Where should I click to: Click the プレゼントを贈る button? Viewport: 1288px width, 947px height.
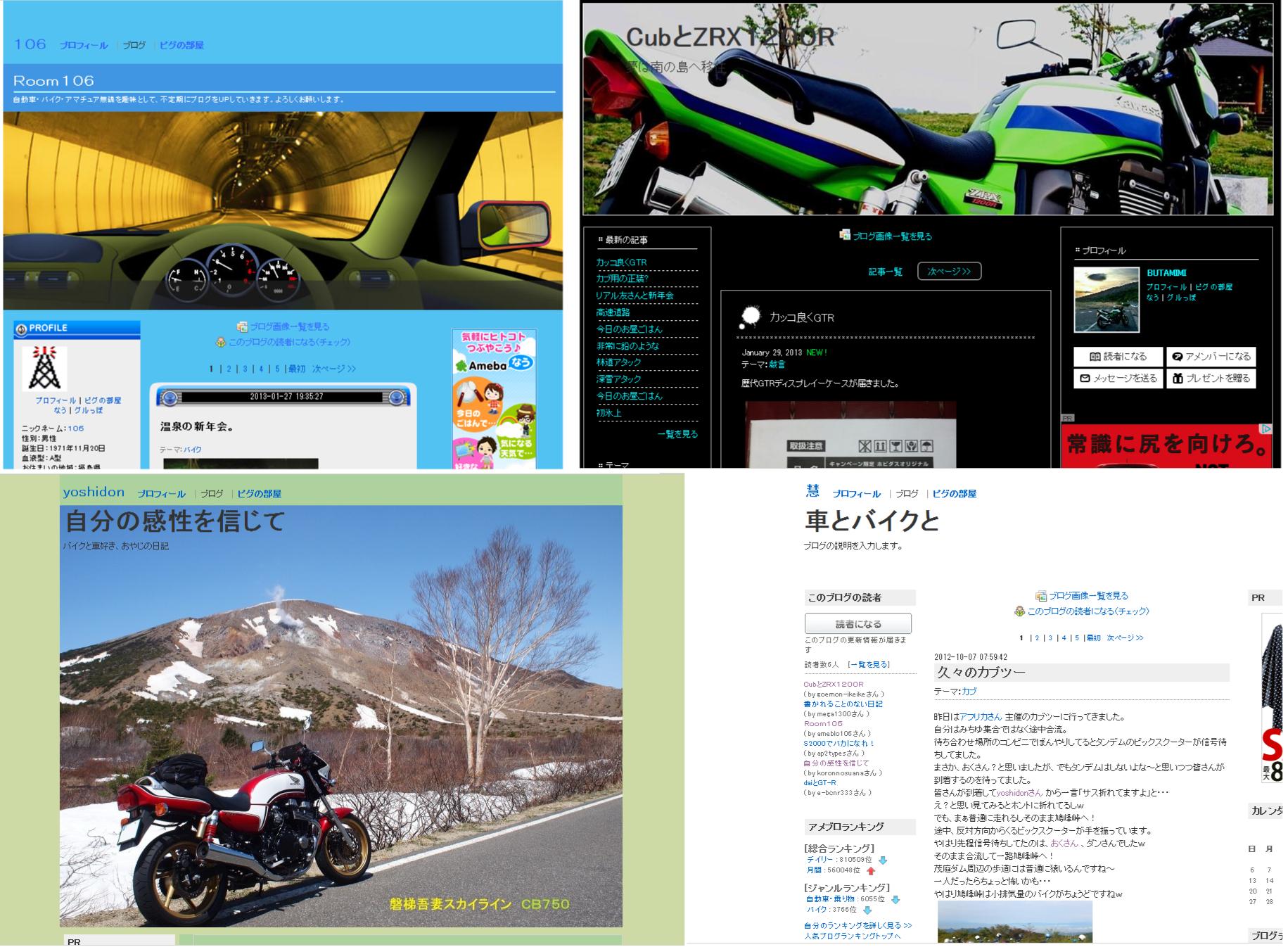coord(1211,379)
